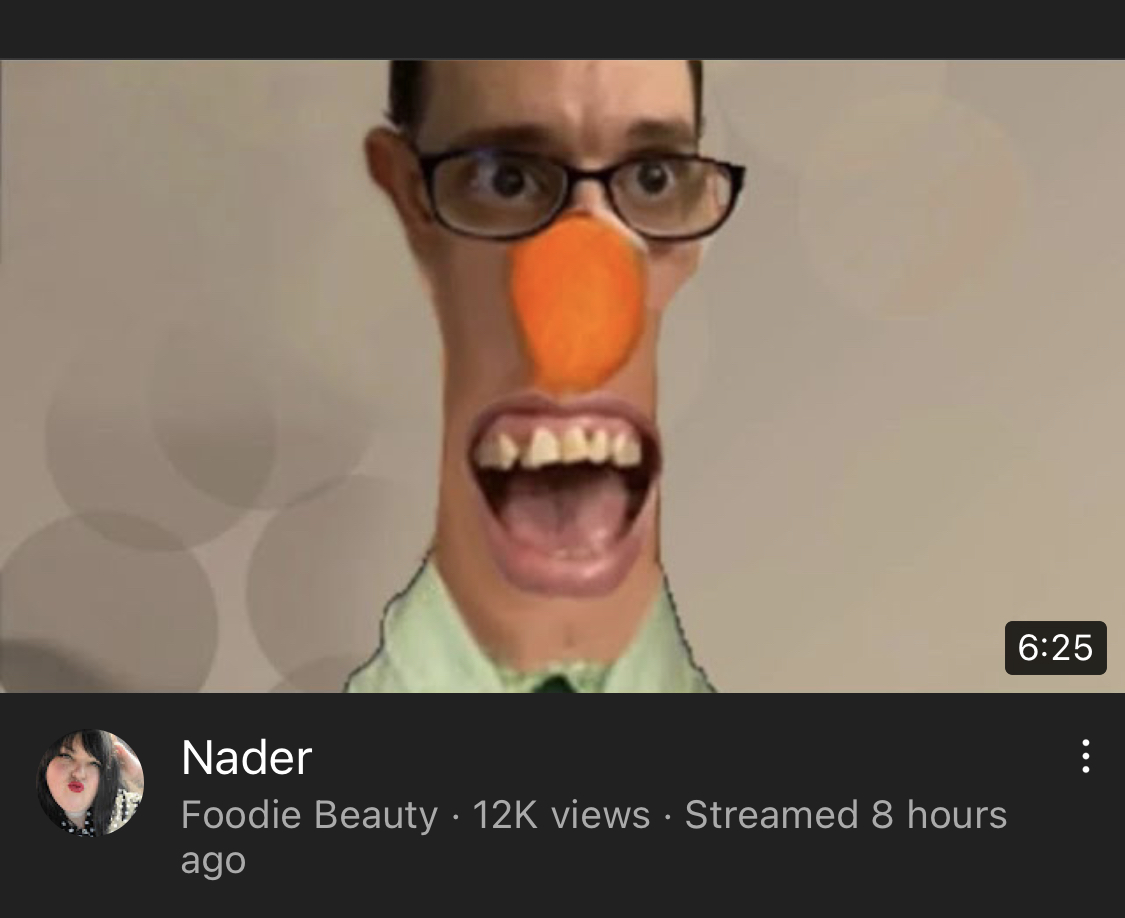Click the pink tongue in the thumbnail

[x=567, y=518]
